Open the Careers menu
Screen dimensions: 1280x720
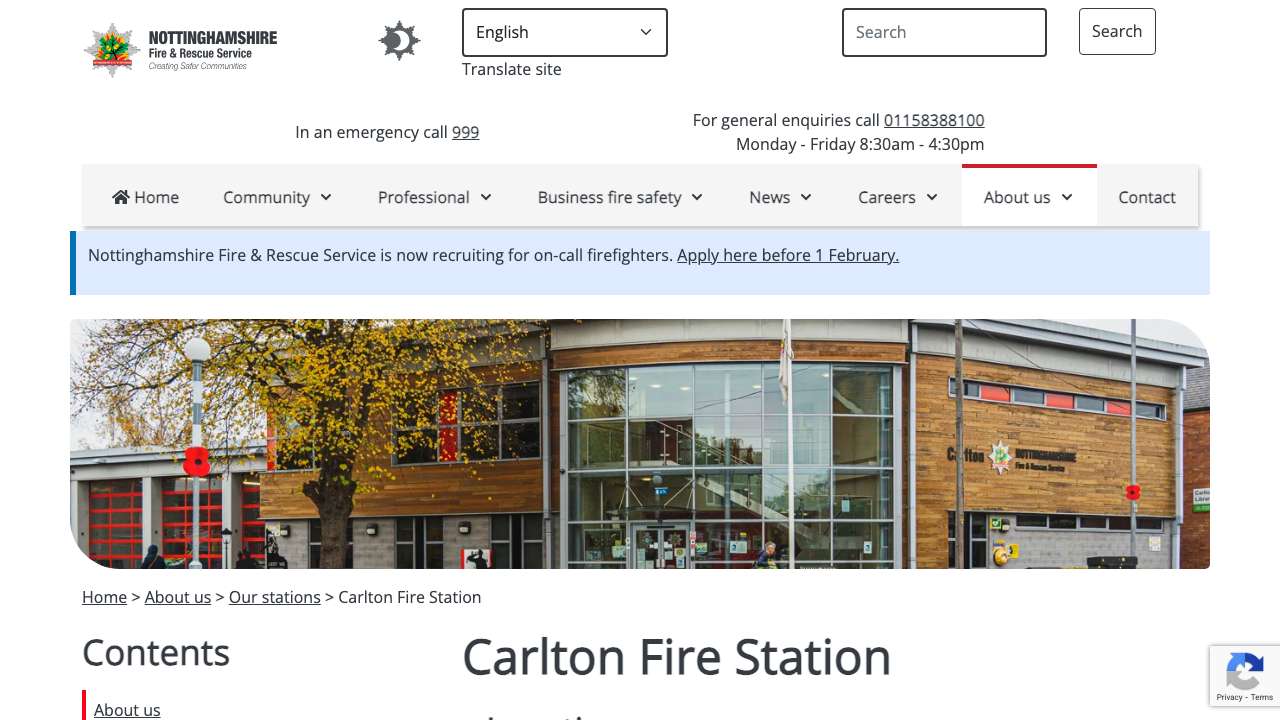pyautogui.click(x=898, y=197)
